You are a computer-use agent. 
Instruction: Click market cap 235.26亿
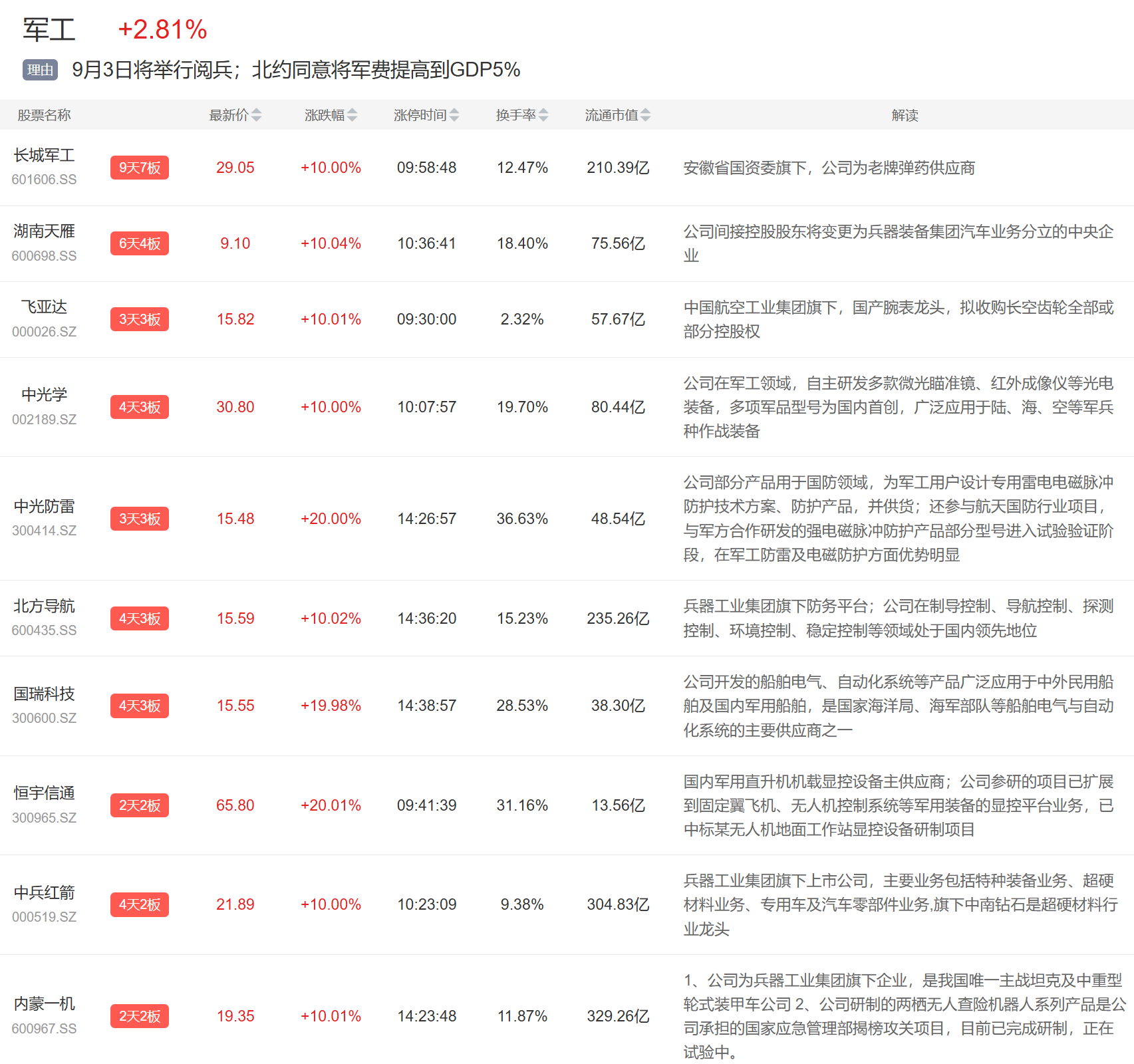(x=618, y=618)
